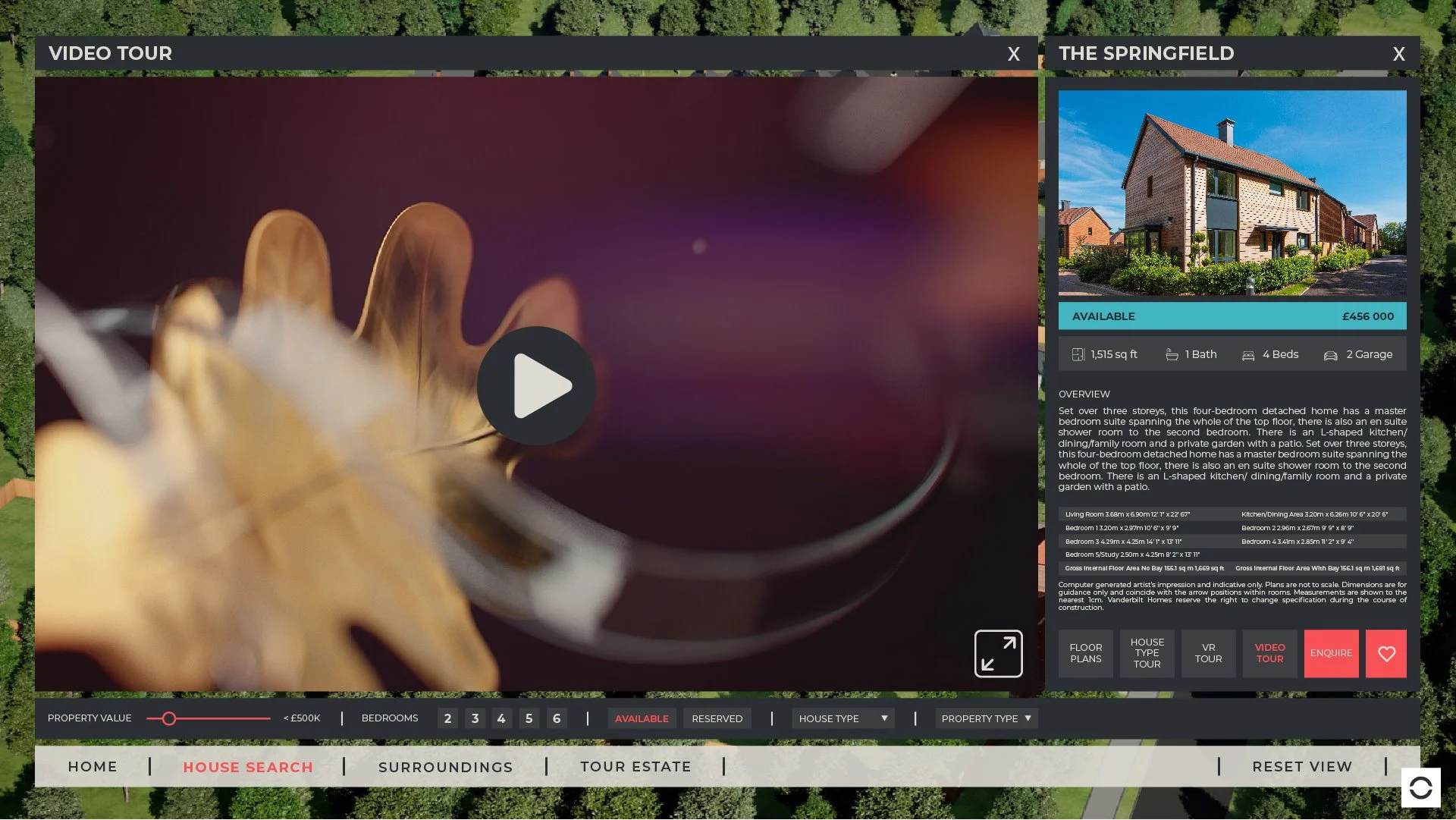Add The Springfield to favourites
This screenshot has height=820, width=1456.
tap(1385, 653)
